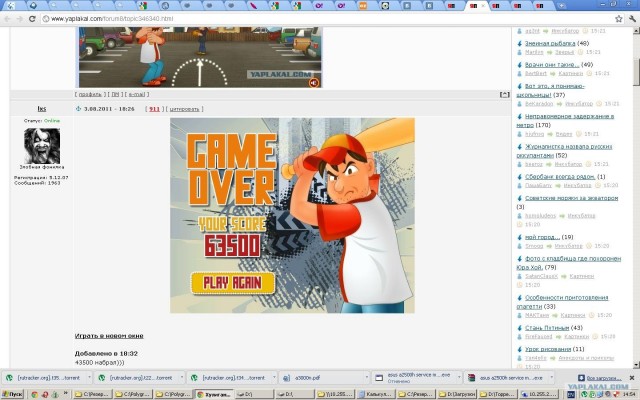Image resolution: width=640 pixels, height=400 pixels.
Task: Open the 'Играть в новом окне' link
Action: tap(109, 336)
